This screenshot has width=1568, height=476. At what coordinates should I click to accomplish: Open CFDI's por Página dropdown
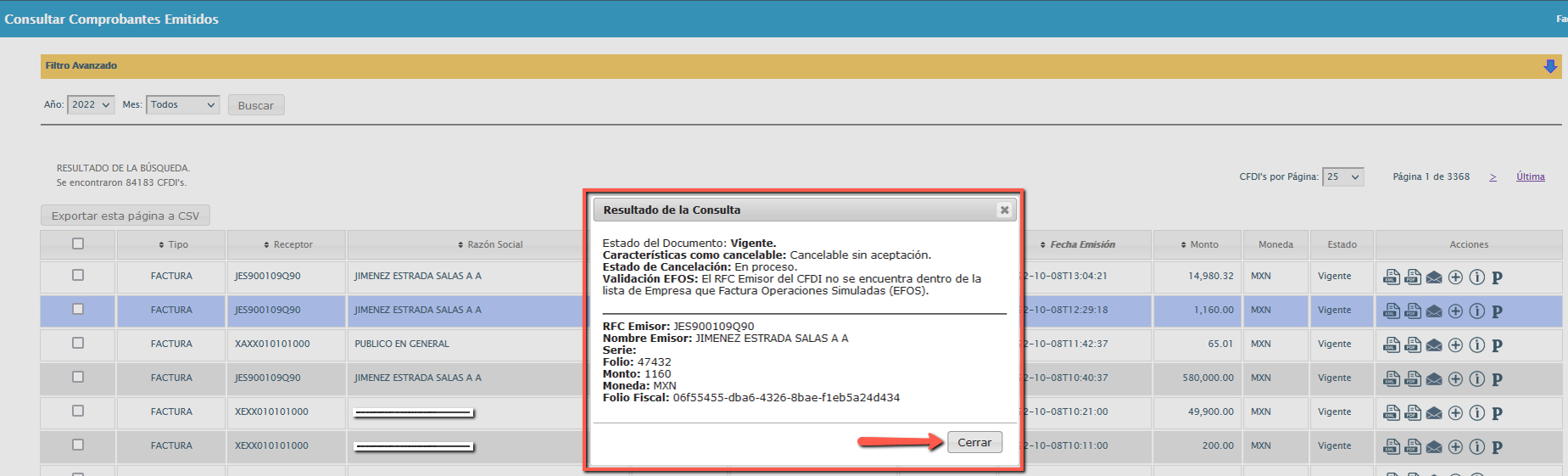click(1342, 176)
